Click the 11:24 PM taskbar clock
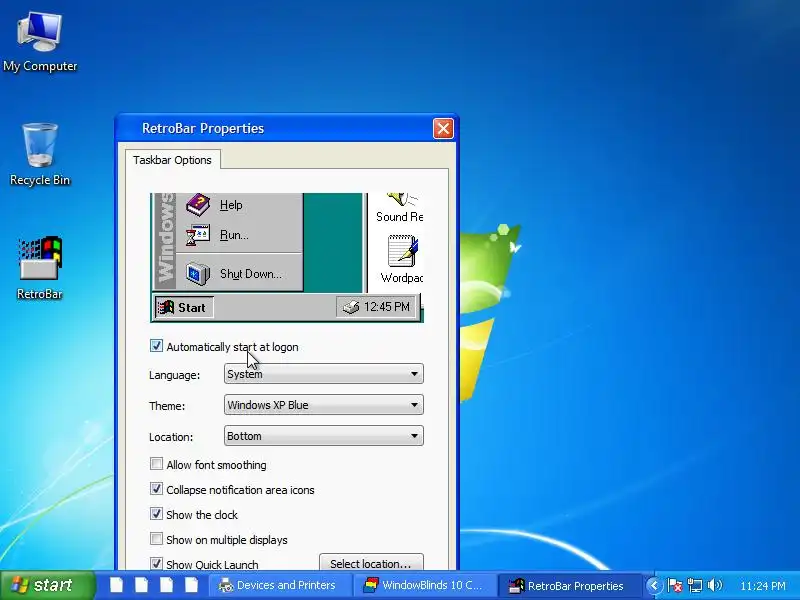 point(763,586)
